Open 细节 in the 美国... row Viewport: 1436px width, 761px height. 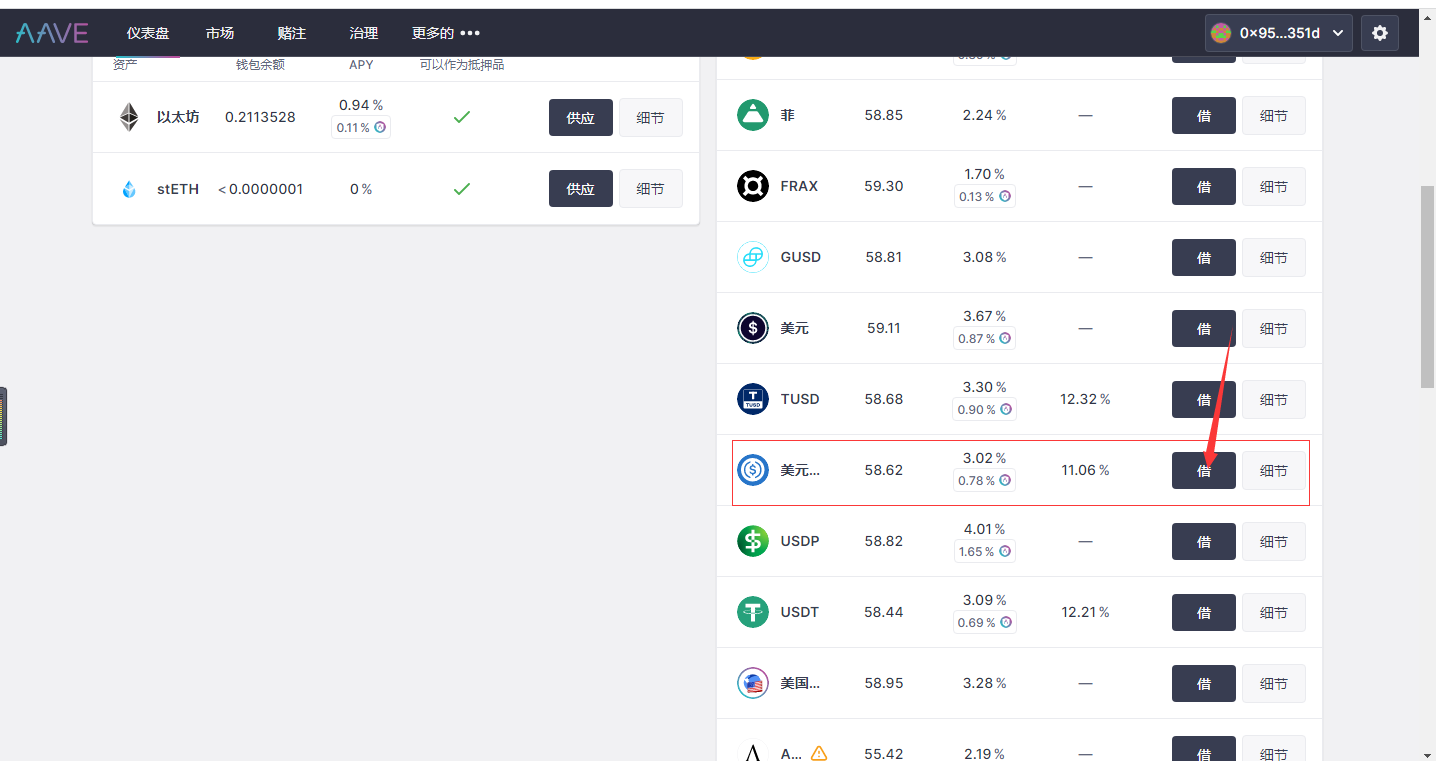click(1274, 683)
